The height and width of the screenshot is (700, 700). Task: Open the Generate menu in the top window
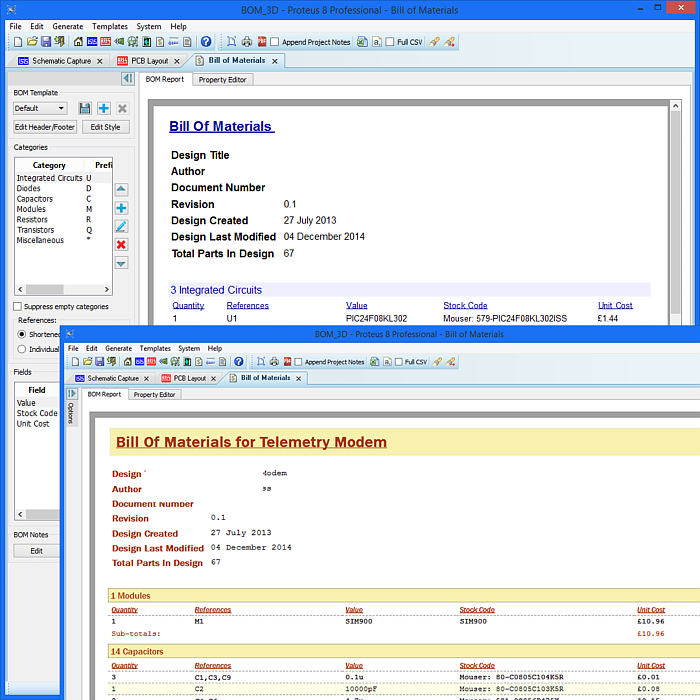tap(68, 26)
